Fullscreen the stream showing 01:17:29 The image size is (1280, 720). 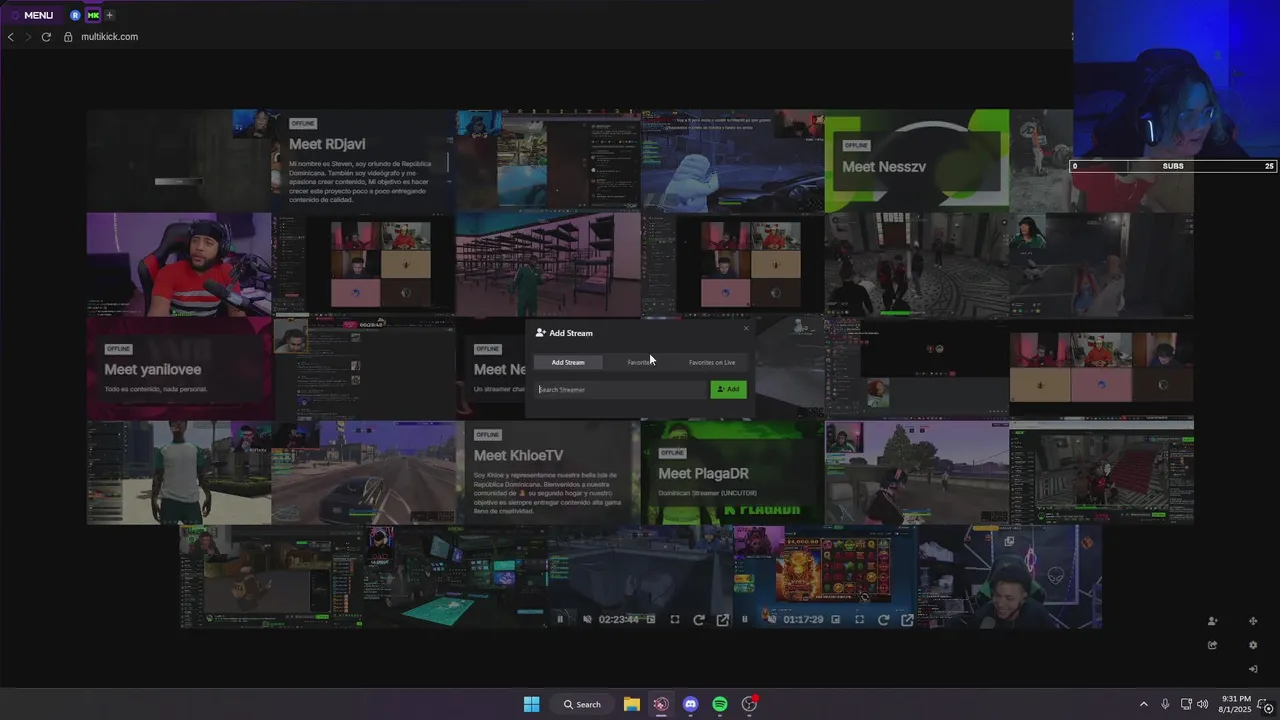pyautogui.click(x=860, y=620)
